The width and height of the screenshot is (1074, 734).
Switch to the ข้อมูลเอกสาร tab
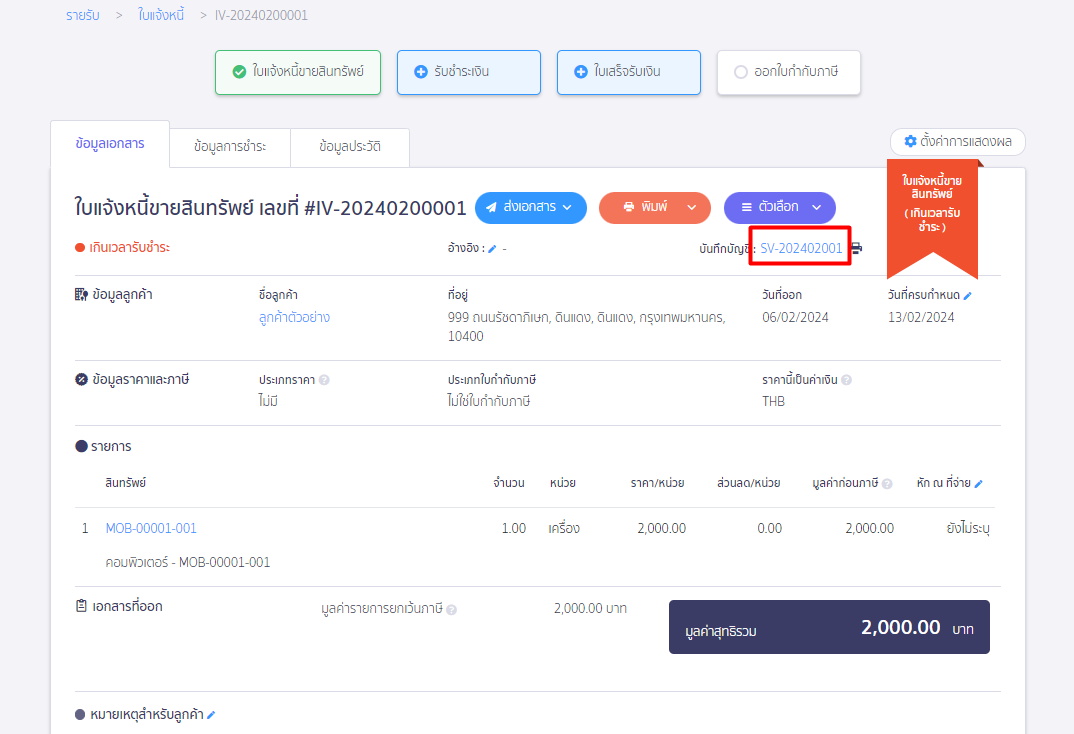coord(110,144)
